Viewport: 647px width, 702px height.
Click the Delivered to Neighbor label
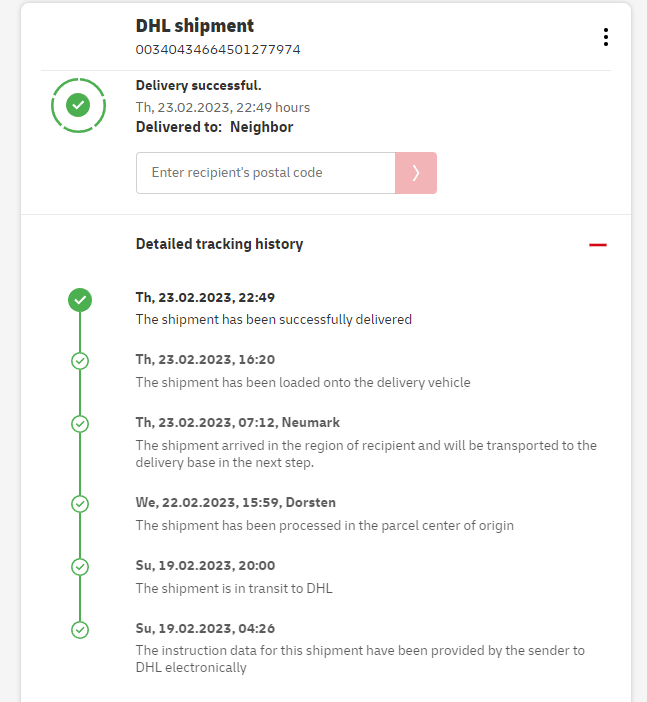(214, 127)
